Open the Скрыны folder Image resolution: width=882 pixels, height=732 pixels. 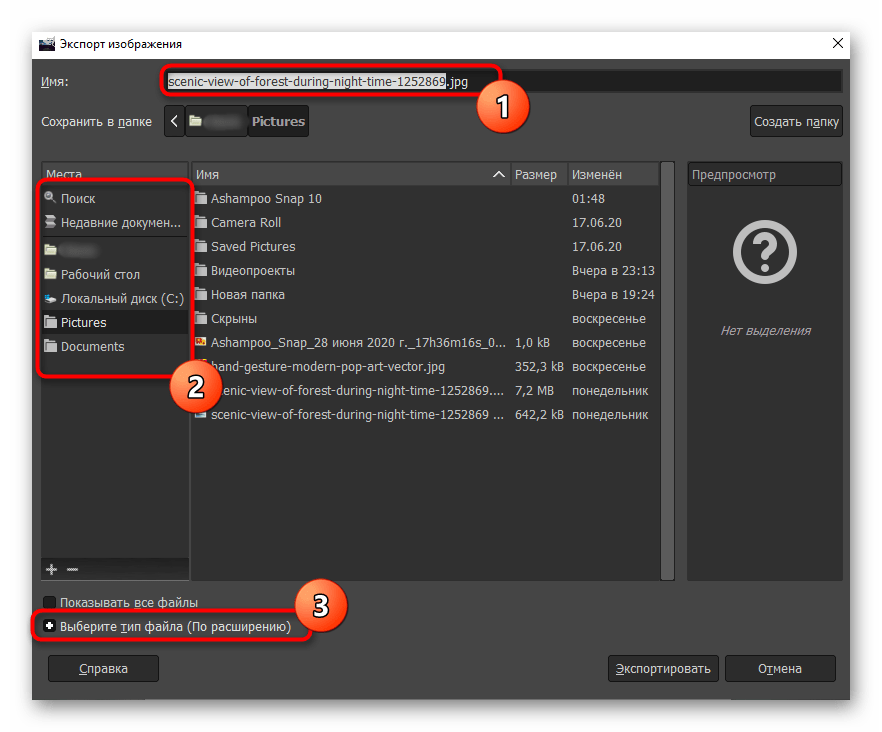tap(425, 318)
